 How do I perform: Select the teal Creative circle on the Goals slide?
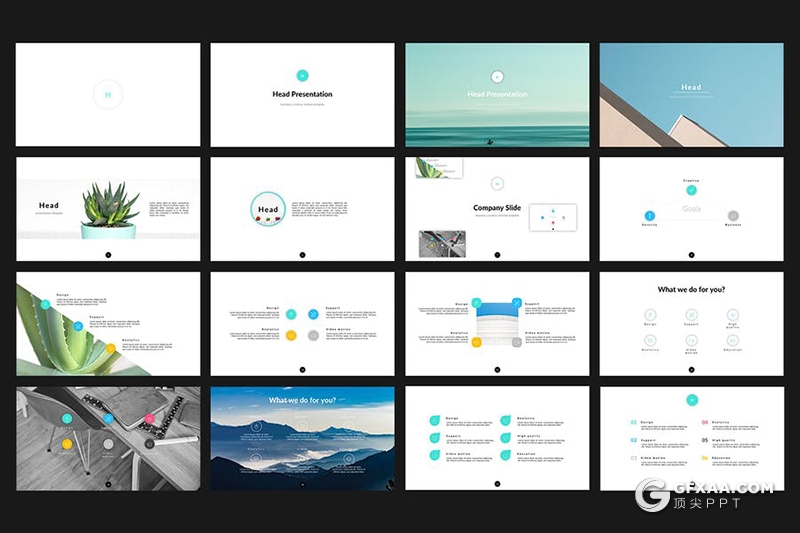pyautogui.click(x=691, y=190)
